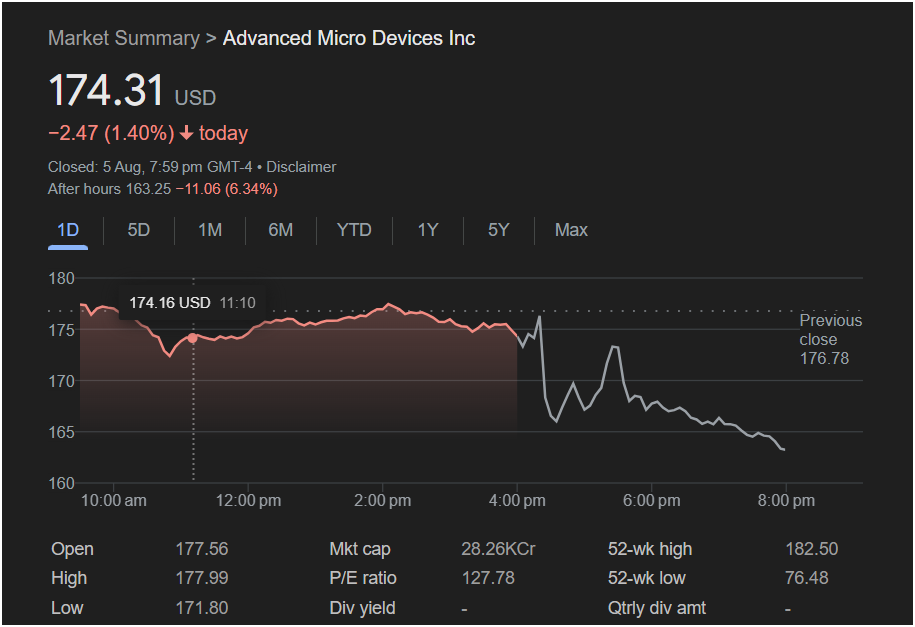Show the 5Y chart range
The height and width of the screenshot is (627, 915).
(499, 230)
